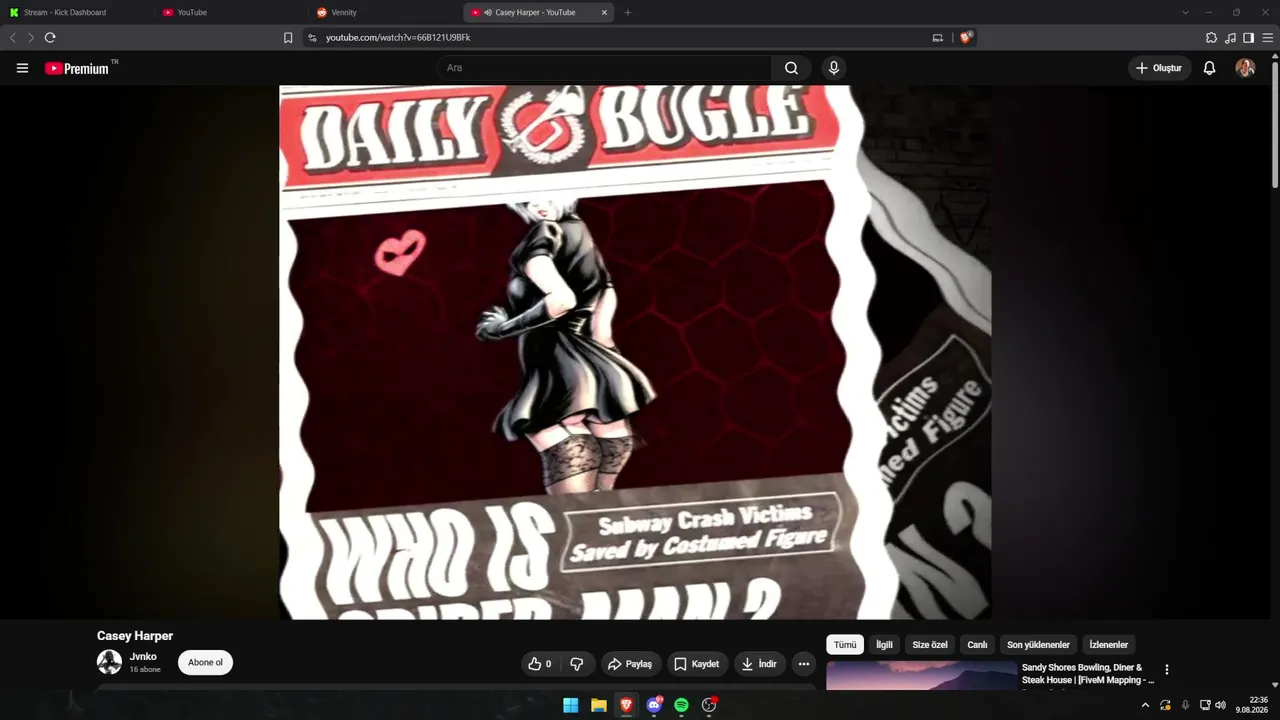Viewport: 1280px width, 720px height.
Task: Open the media control music note icon
Action: (1230, 38)
